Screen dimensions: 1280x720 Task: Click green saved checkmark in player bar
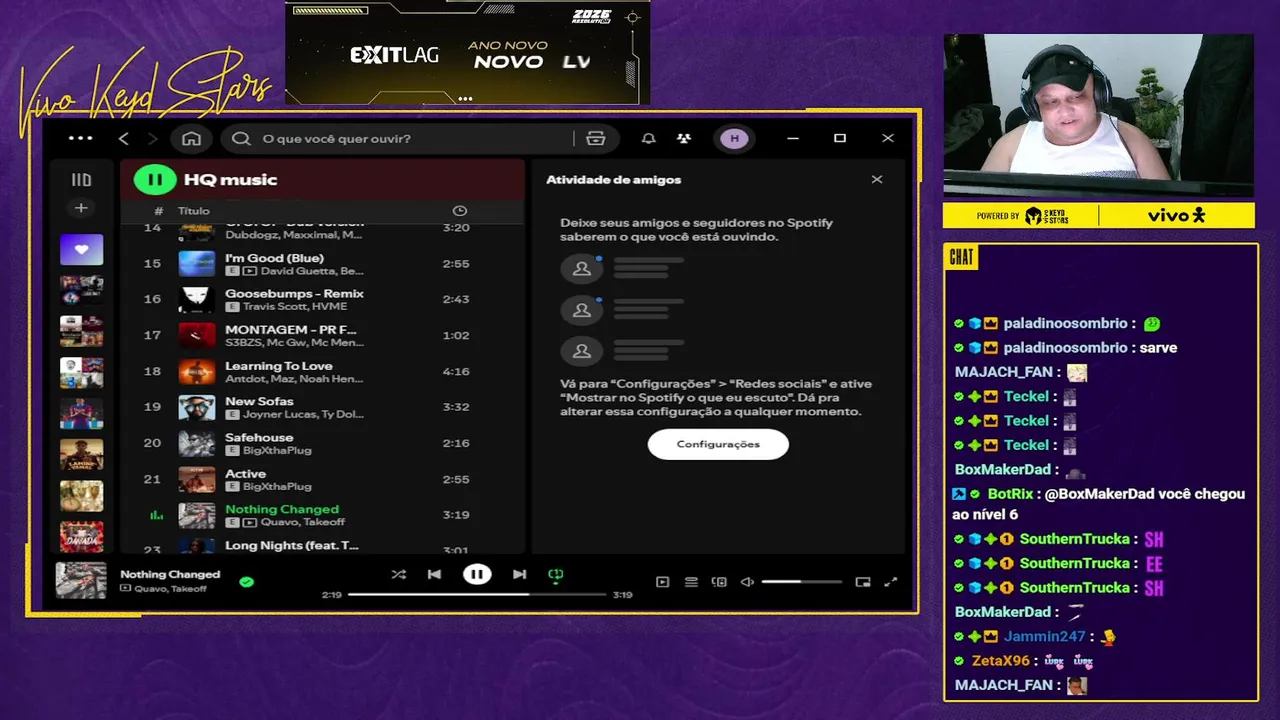tap(247, 581)
